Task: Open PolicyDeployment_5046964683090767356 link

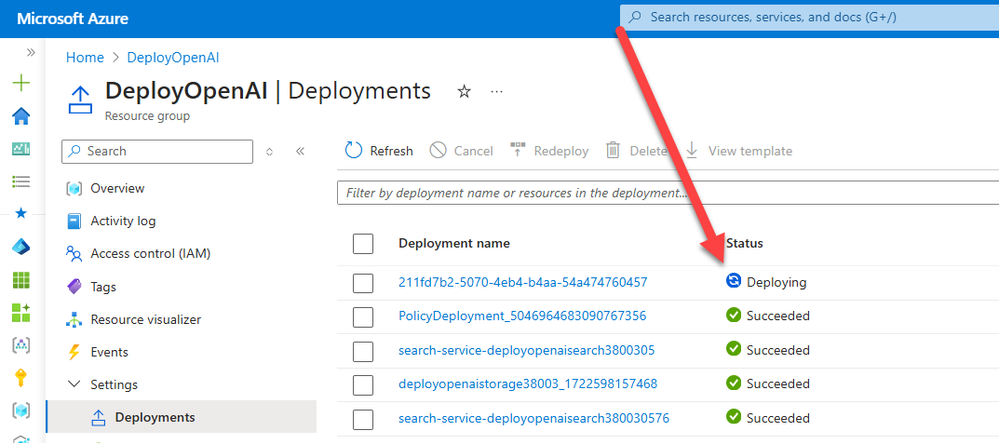Action: pos(522,316)
